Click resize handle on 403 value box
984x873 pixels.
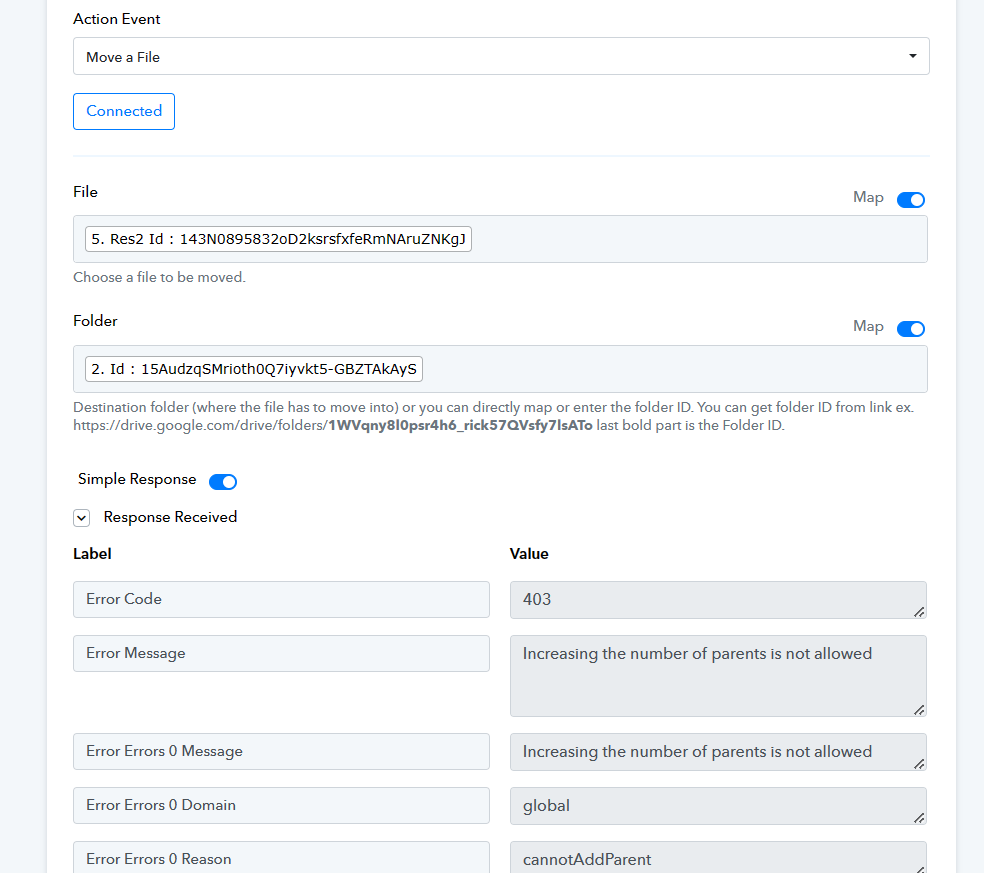click(919, 612)
